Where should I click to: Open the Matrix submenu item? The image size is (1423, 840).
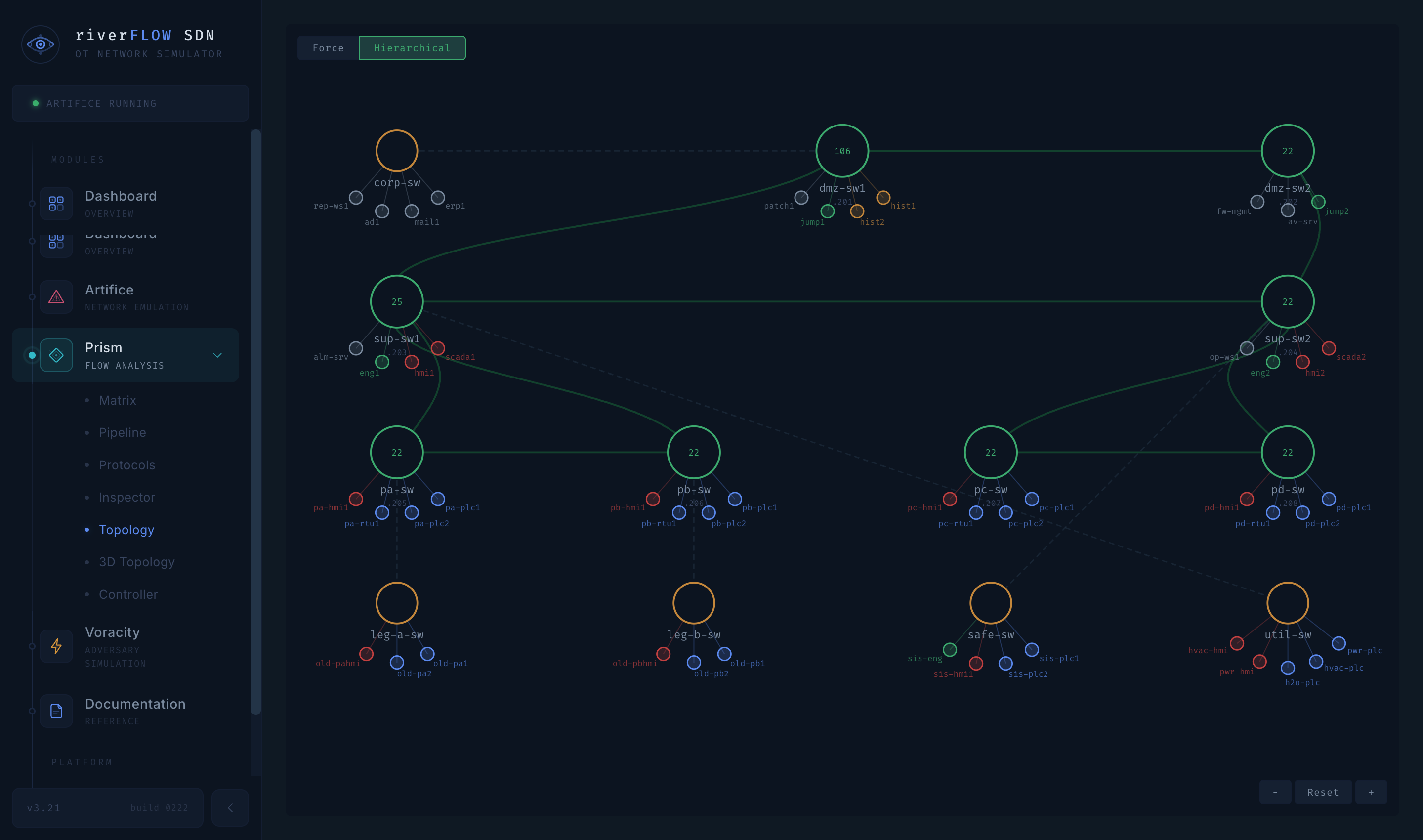point(117,400)
